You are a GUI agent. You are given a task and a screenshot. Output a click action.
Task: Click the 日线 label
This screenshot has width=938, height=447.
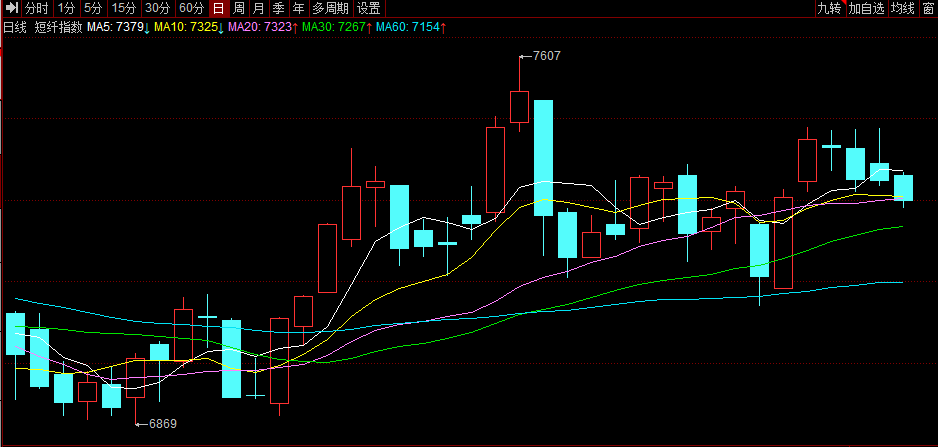(x=15, y=27)
